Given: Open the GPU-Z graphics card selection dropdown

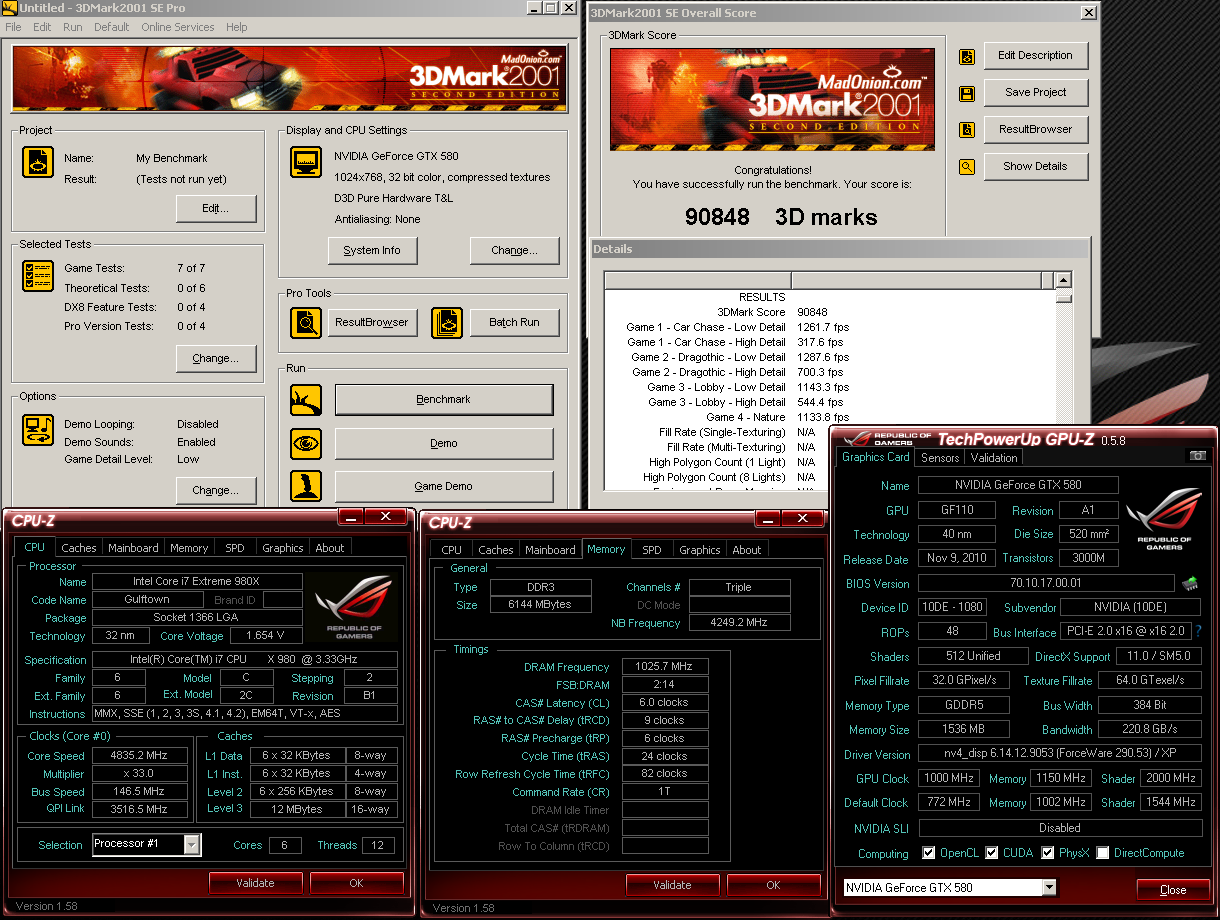Looking at the screenshot, I should [1049, 887].
